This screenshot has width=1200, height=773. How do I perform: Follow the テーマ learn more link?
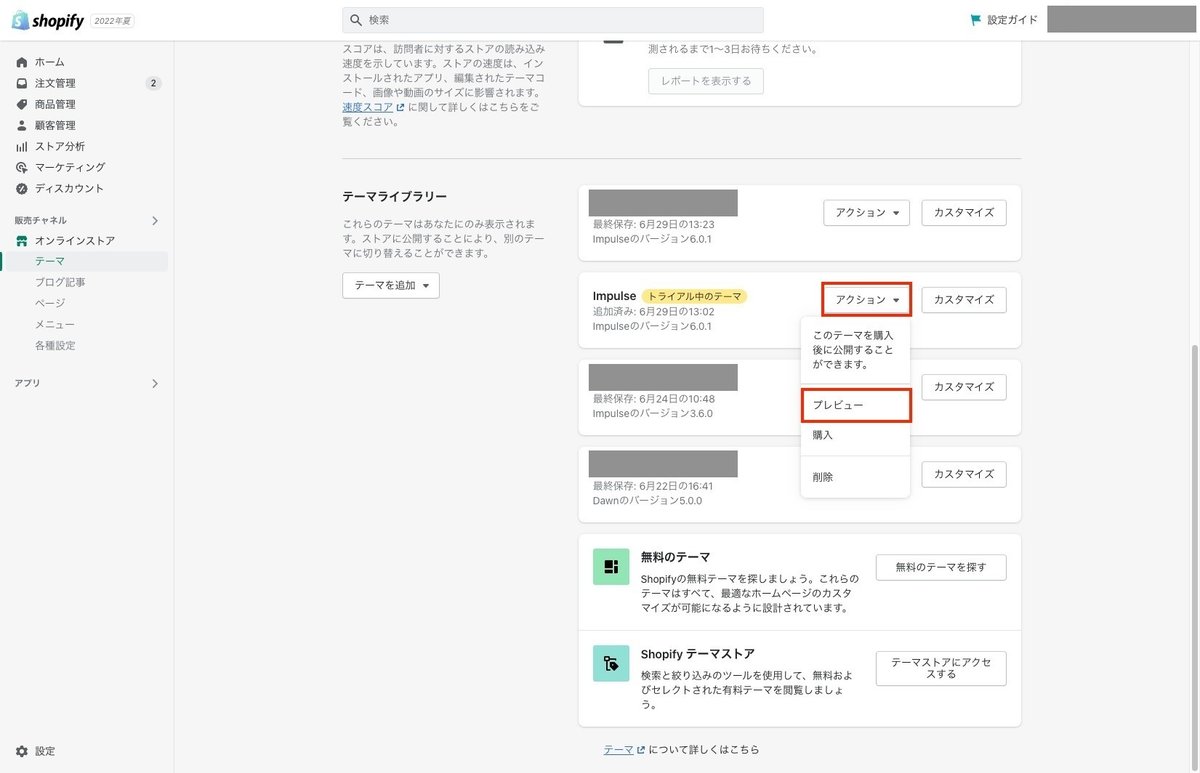tap(618, 749)
